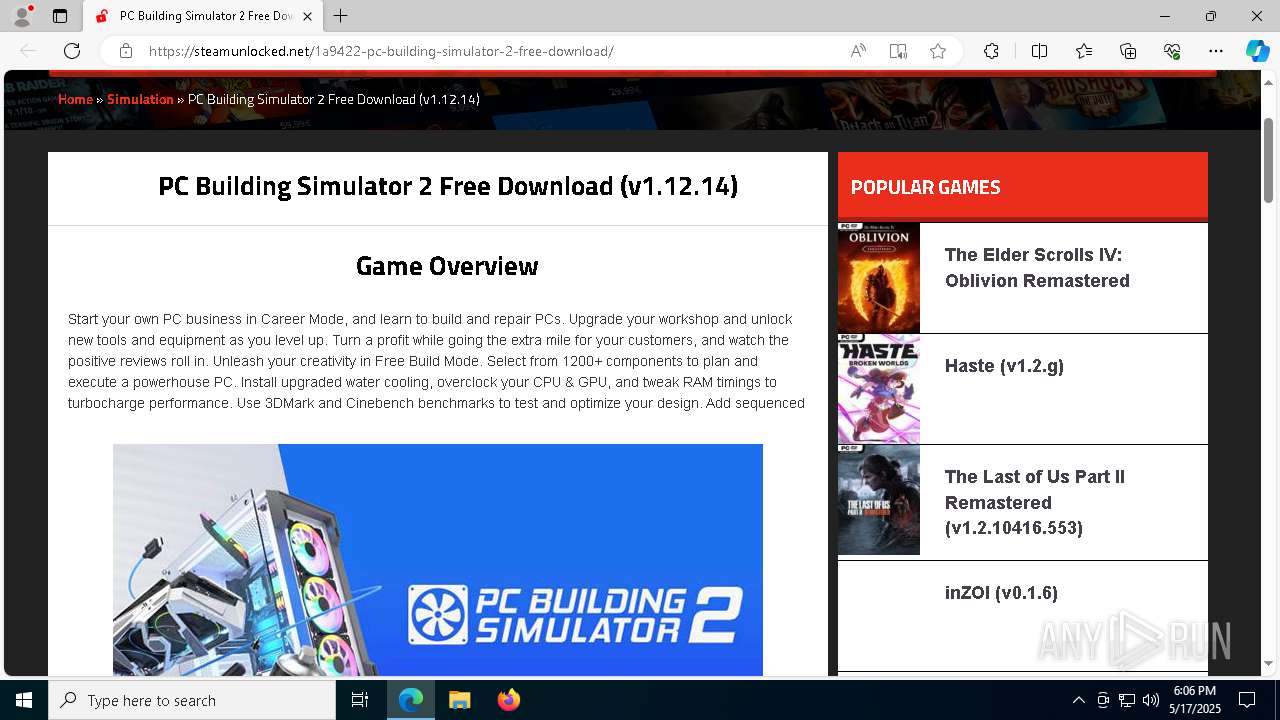
Task: View site information lock icon
Action: click(x=126, y=51)
